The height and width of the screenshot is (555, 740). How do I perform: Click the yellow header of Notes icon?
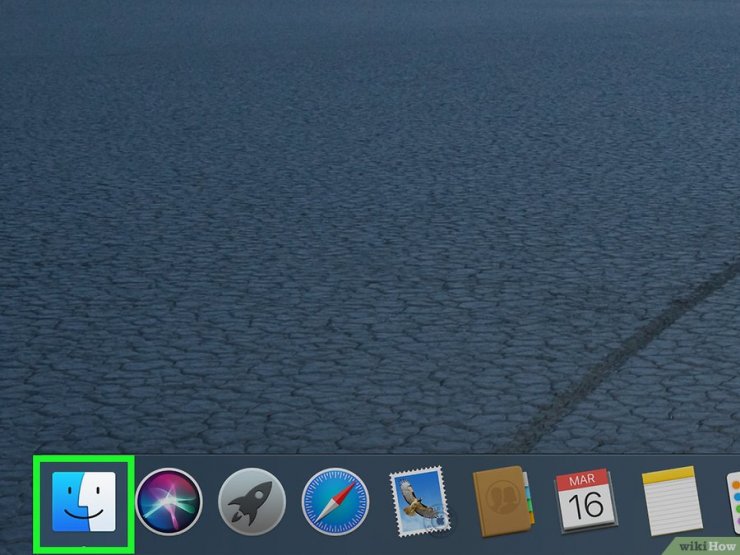pos(671,479)
